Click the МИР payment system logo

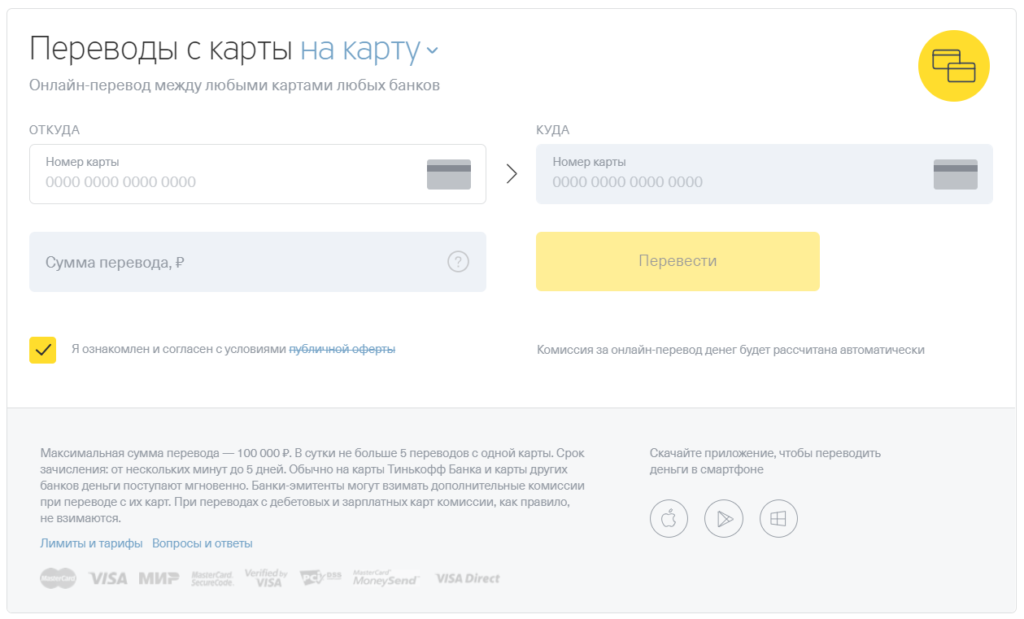159,578
